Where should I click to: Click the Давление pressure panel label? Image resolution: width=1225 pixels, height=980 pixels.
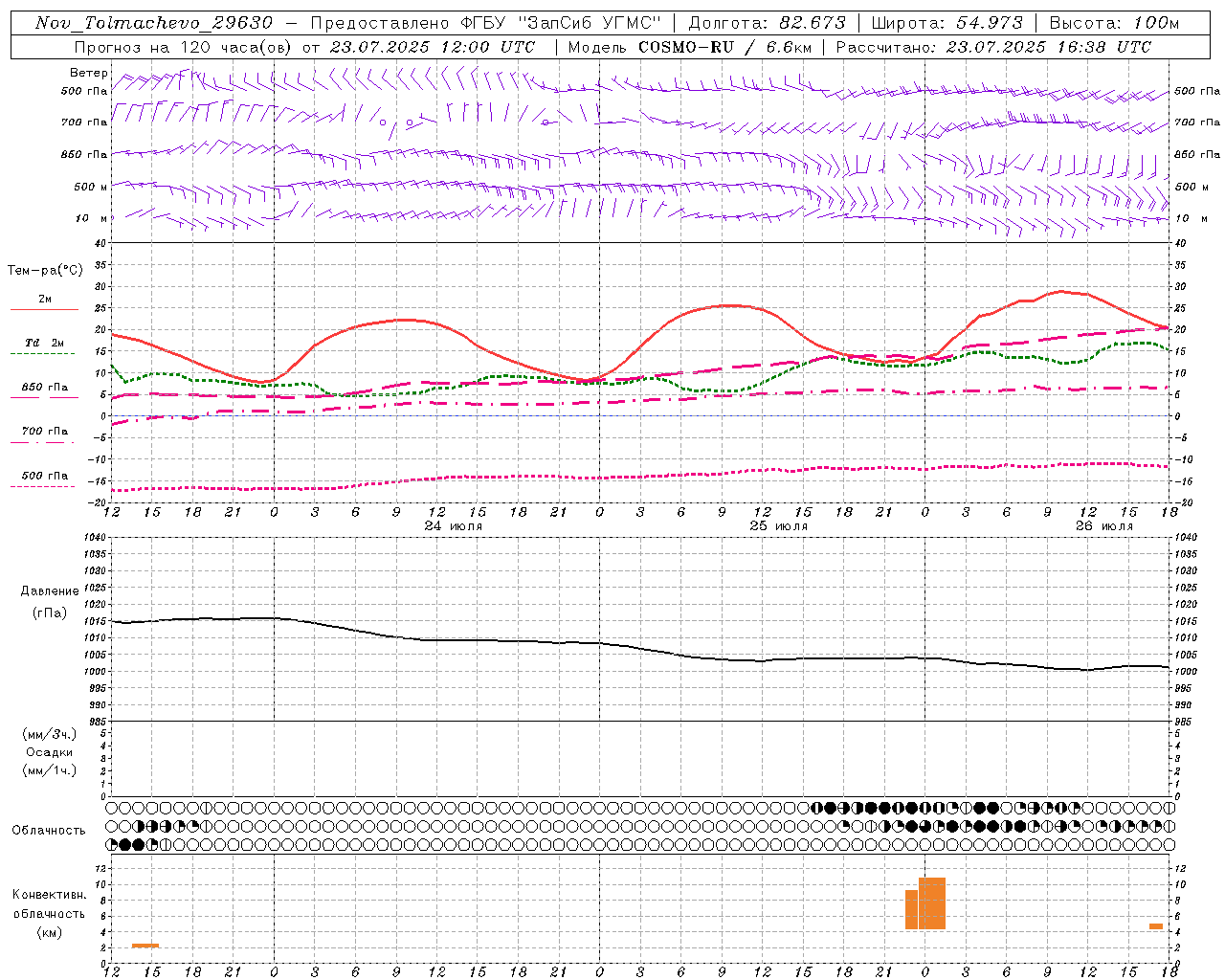point(49,591)
